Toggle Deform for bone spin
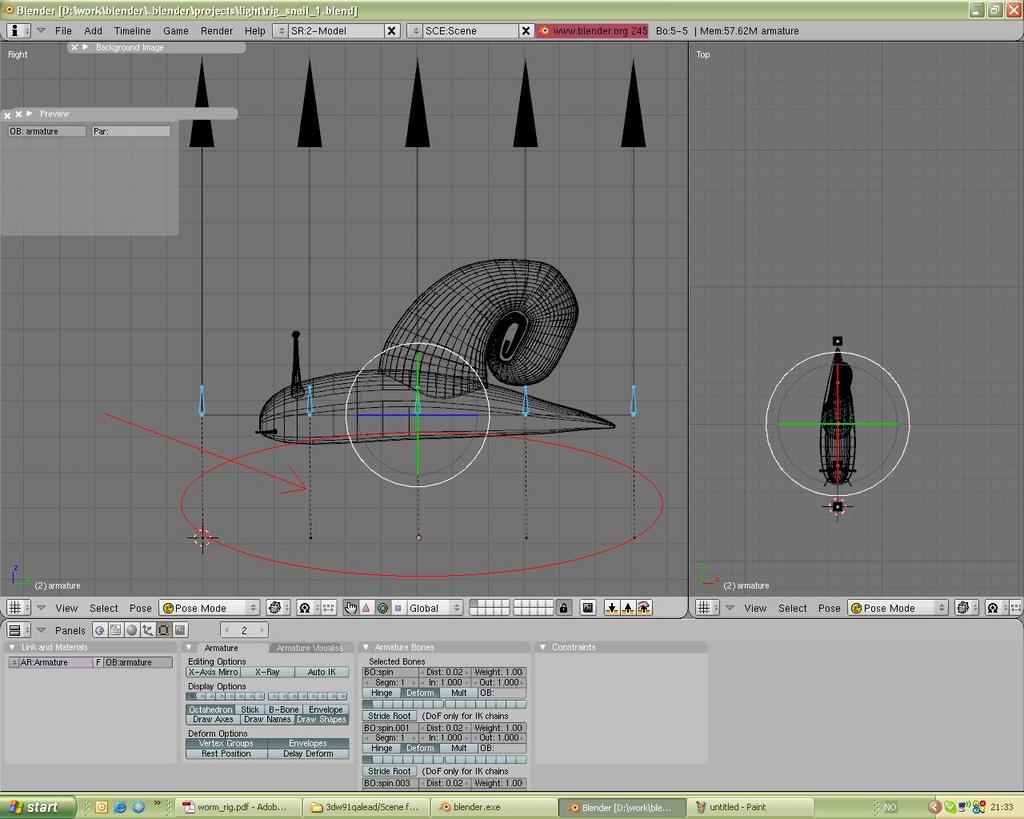1024x819 pixels. [420, 693]
